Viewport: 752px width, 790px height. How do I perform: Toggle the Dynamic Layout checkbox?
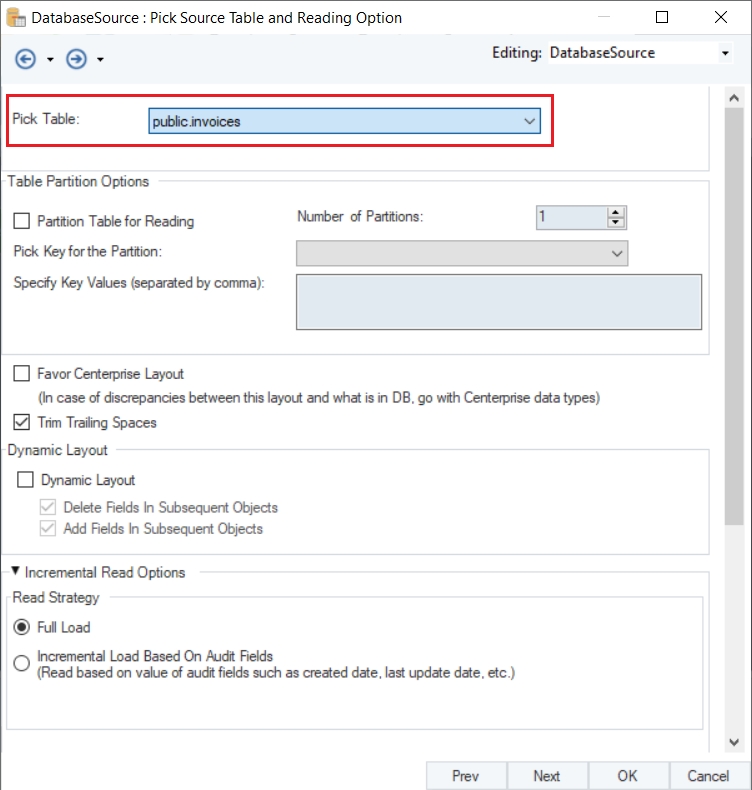point(26,480)
